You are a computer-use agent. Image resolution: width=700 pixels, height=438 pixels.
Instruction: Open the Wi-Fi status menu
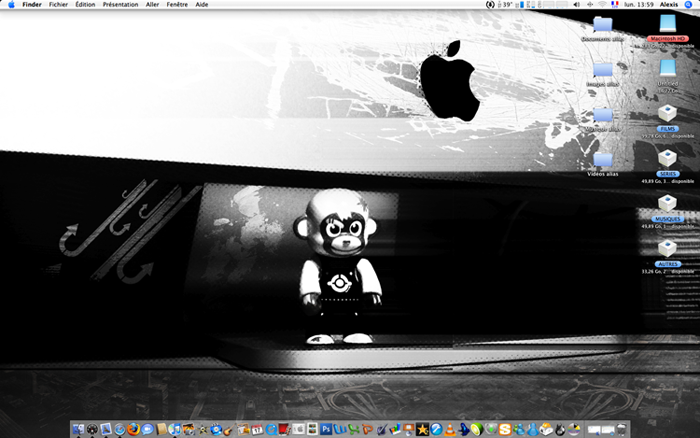[x=602, y=5]
